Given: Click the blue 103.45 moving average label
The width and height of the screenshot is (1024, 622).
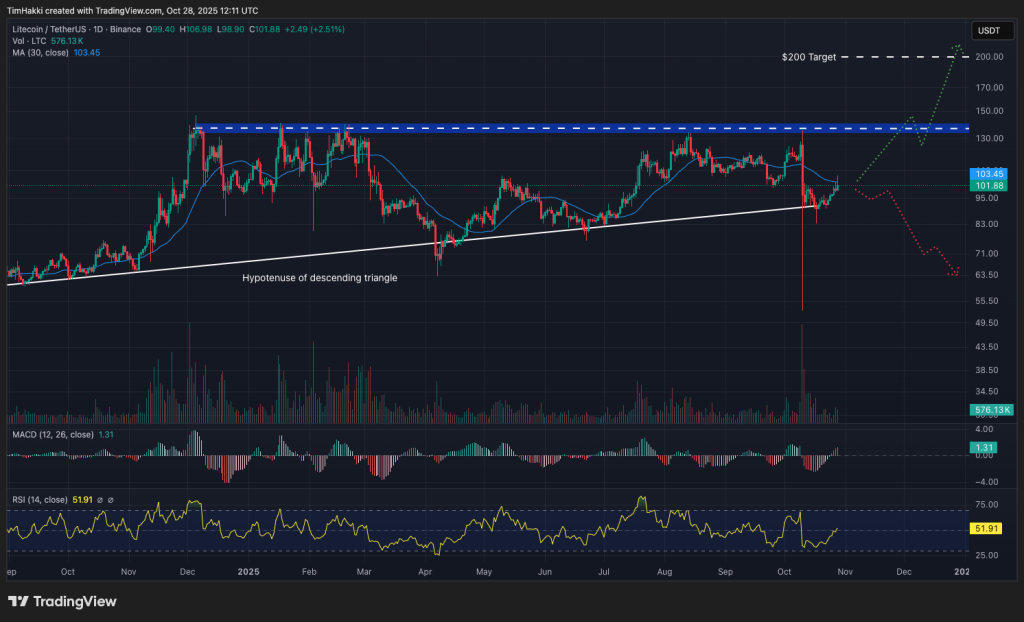Looking at the screenshot, I should tap(986, 173).
